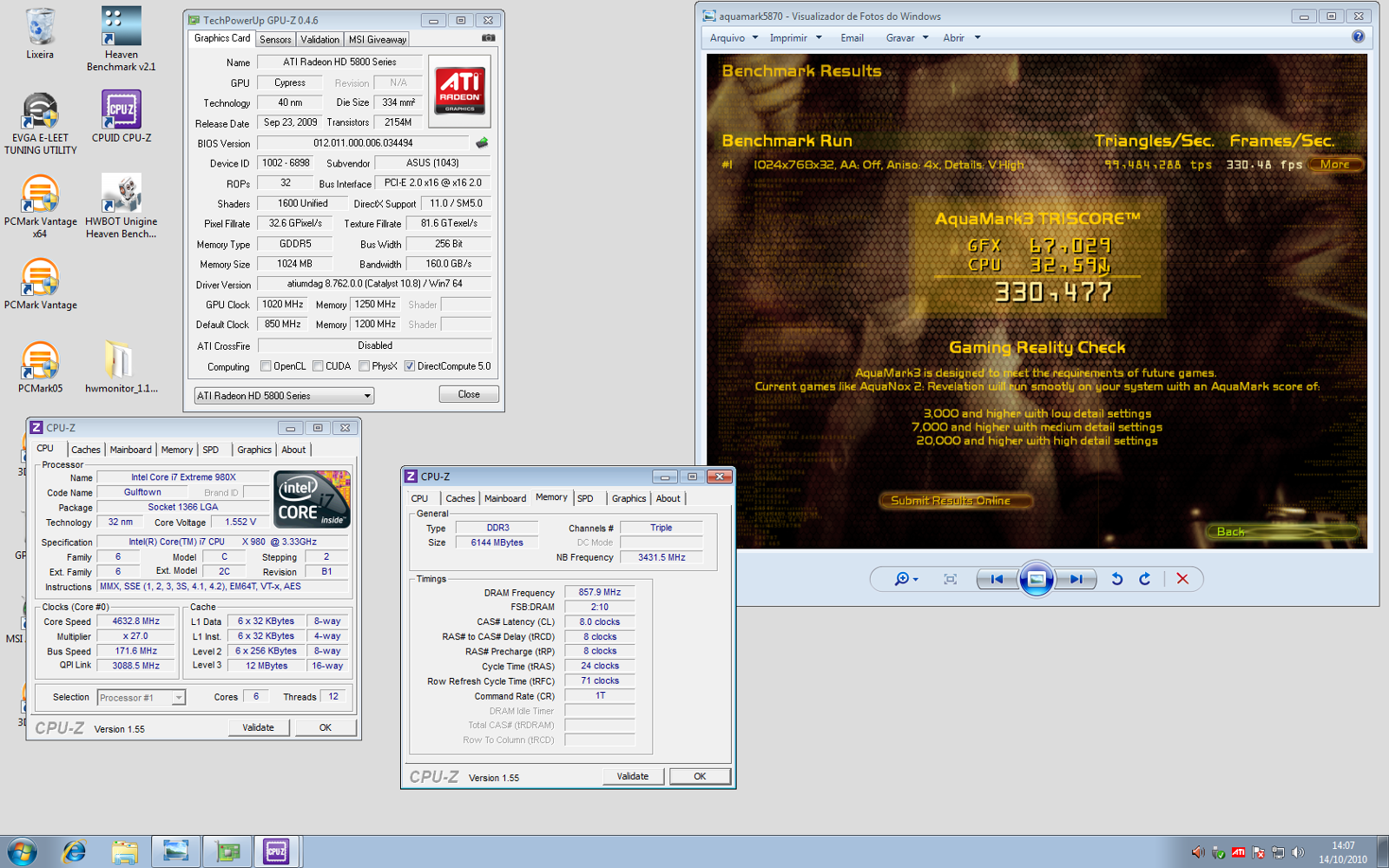1389x868 pixels.
Task: Start slideshow in photo viewer
Action: click(1036, 579)
